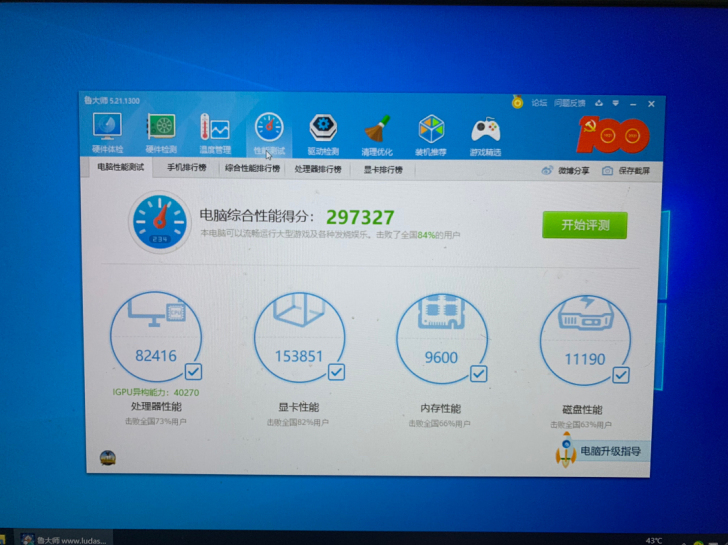Screen dimensions: 728x545
Task: Uncheck the 处理器性能 checkbox
Action: [193, 371]
